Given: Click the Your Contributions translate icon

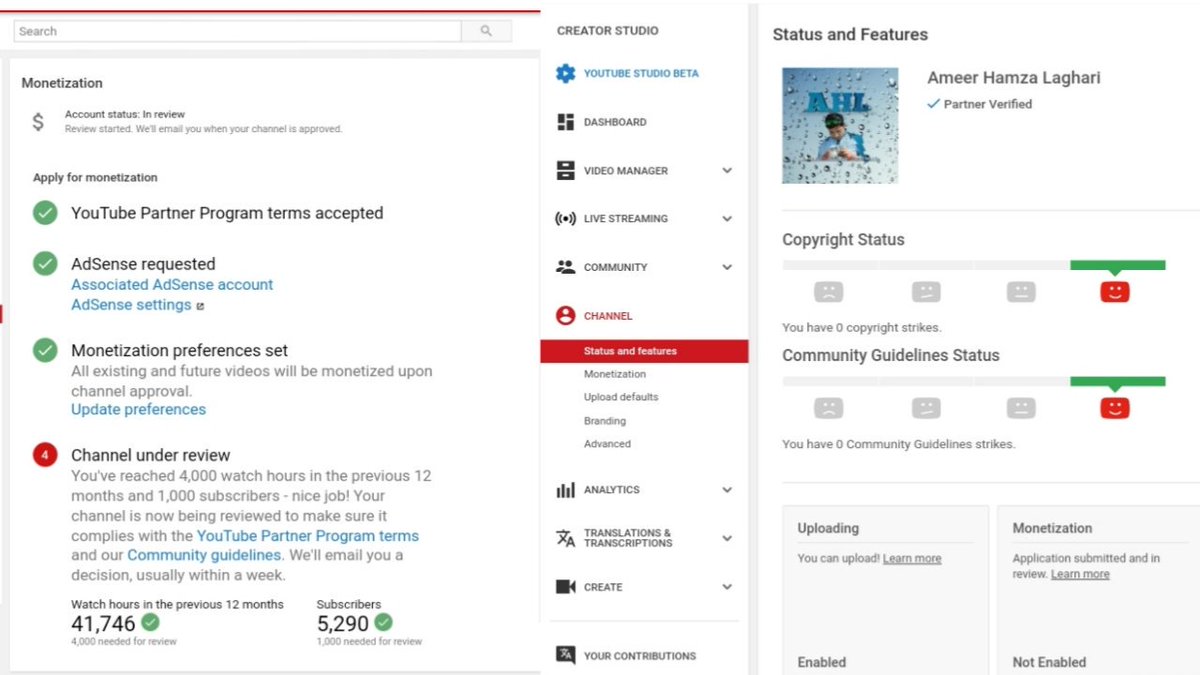Looking at the screenshot, I should tap(565, 655).
